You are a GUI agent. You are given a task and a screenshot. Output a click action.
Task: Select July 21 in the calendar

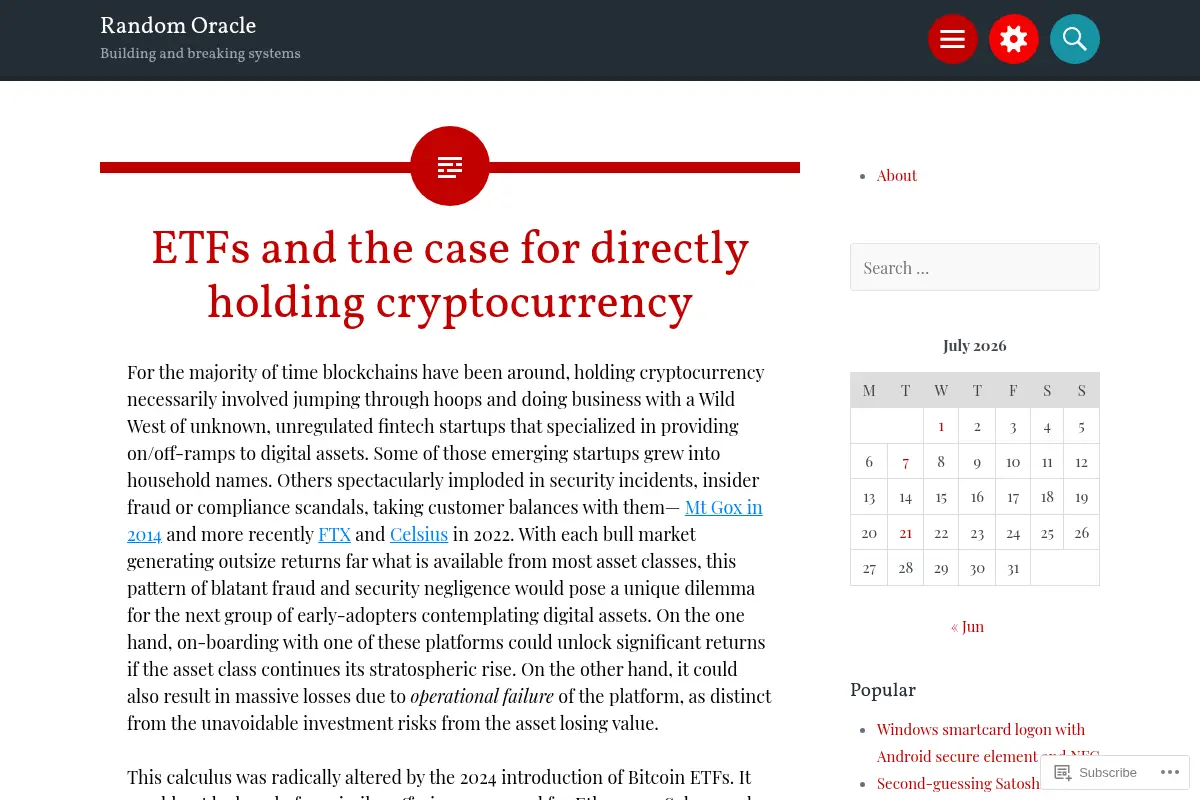[905, 533]
